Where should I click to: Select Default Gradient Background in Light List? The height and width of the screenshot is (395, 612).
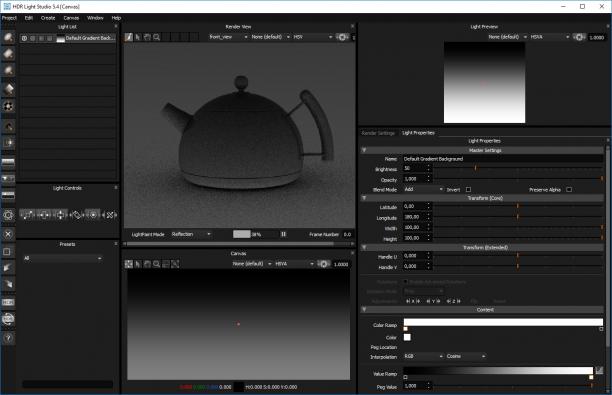click(x=68, y=38)
